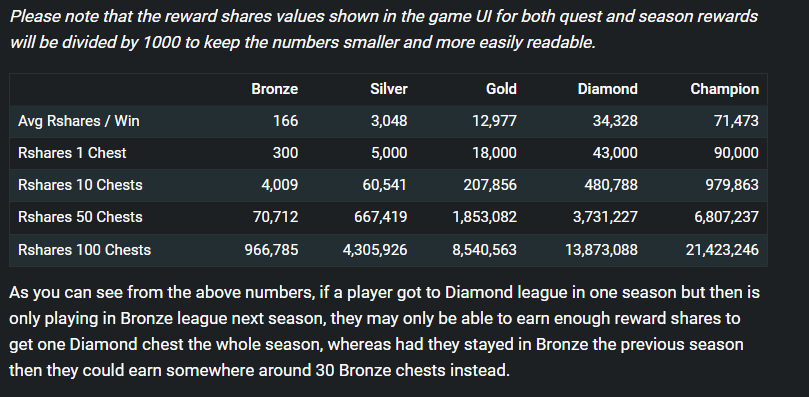The image size is (809, 397).
Task: Select the Avg Rshares / Win row label
Action: pyautogui.click(x=78, y=121)
